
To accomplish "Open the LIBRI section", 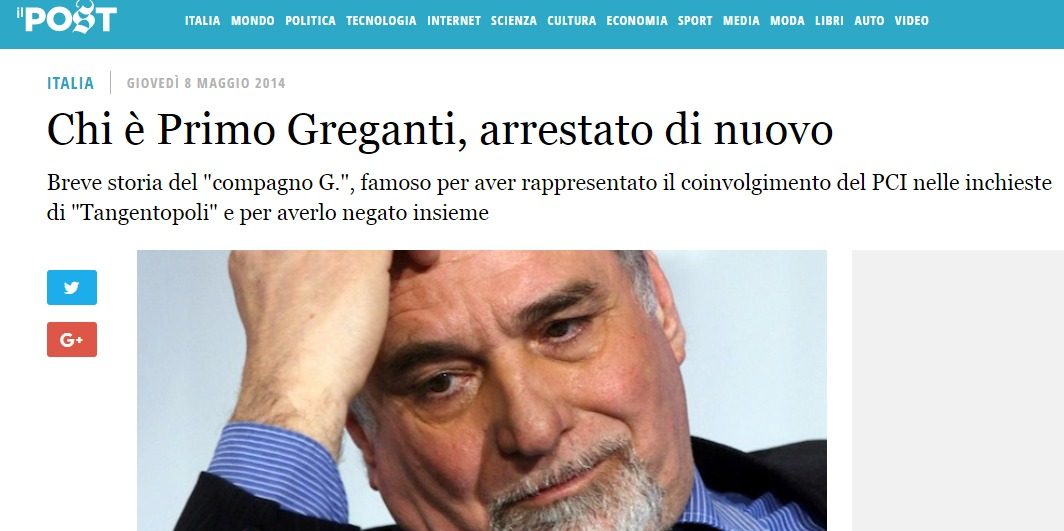I will [x=829, y=21].
